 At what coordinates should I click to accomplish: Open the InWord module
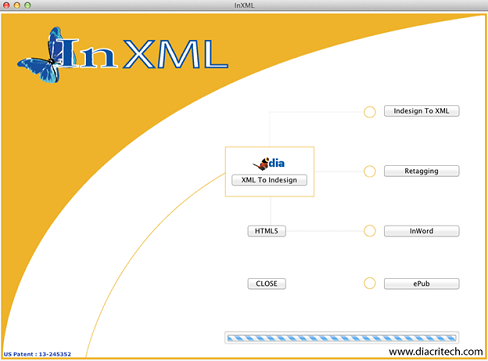click(x=421, y=231)
